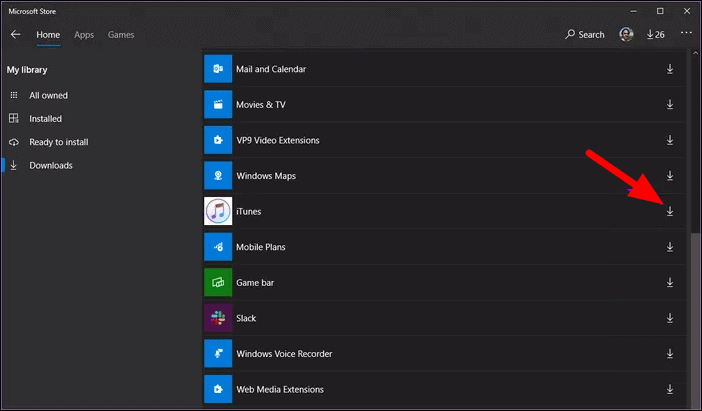Click the iTunes download arrow
702x411 pixels.
(670, 211)
